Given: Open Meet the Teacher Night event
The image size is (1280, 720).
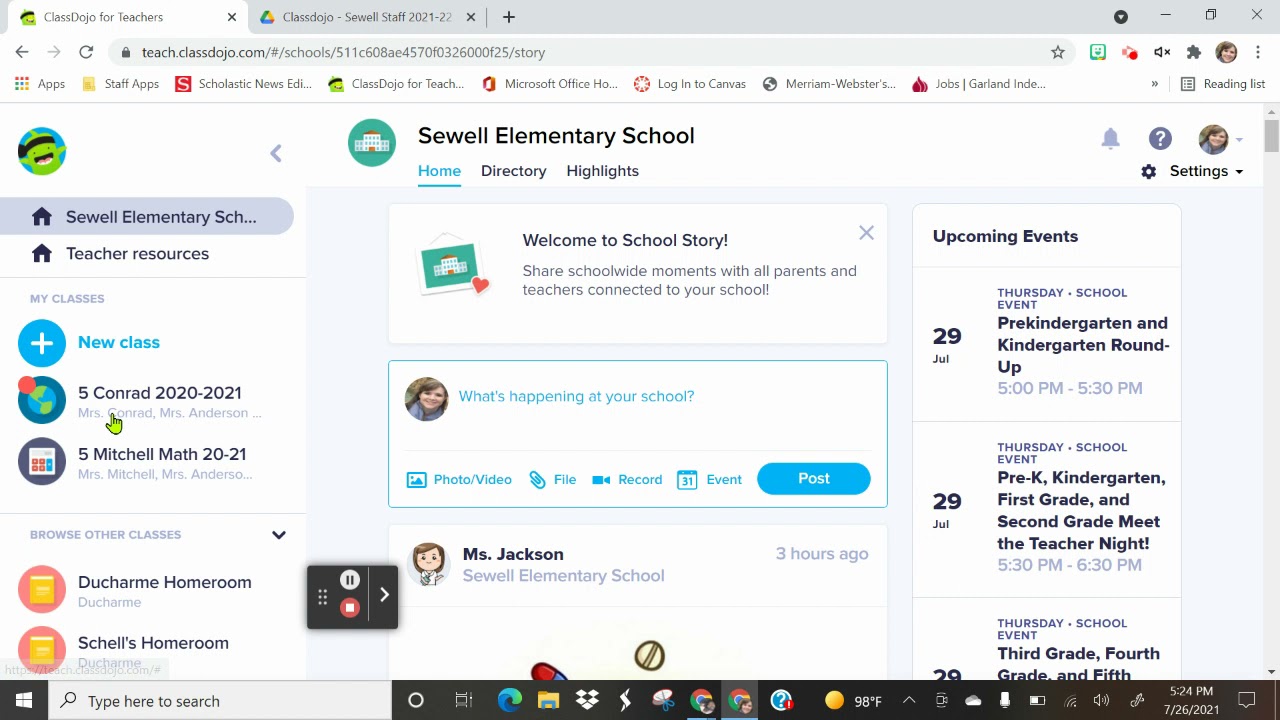Looking at the screenshot, I should click(x=1081, y=510).
